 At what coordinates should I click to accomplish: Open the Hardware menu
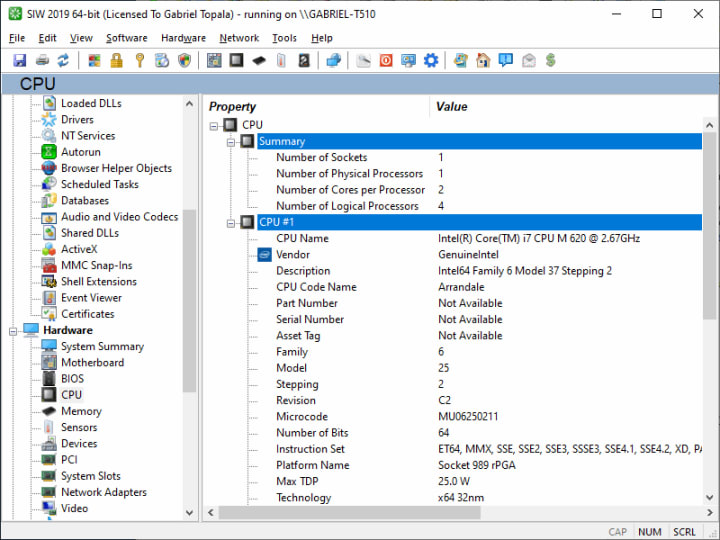(x=183, y=38)
